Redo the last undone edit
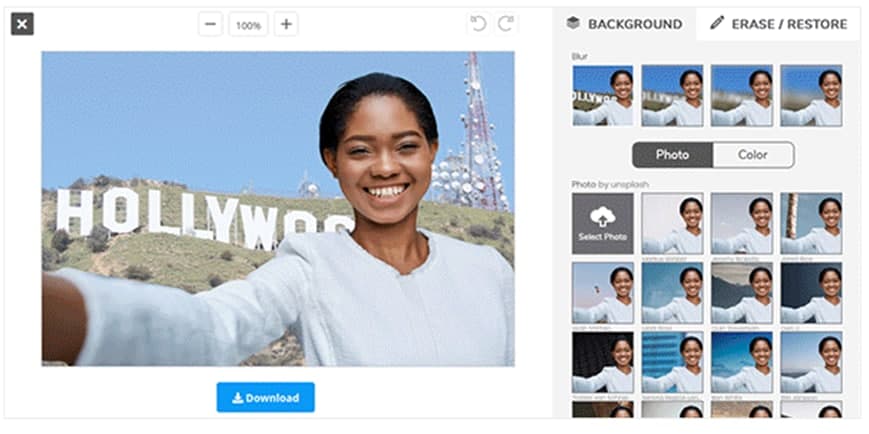Screen dimensions: 869x434 (506, 24)
